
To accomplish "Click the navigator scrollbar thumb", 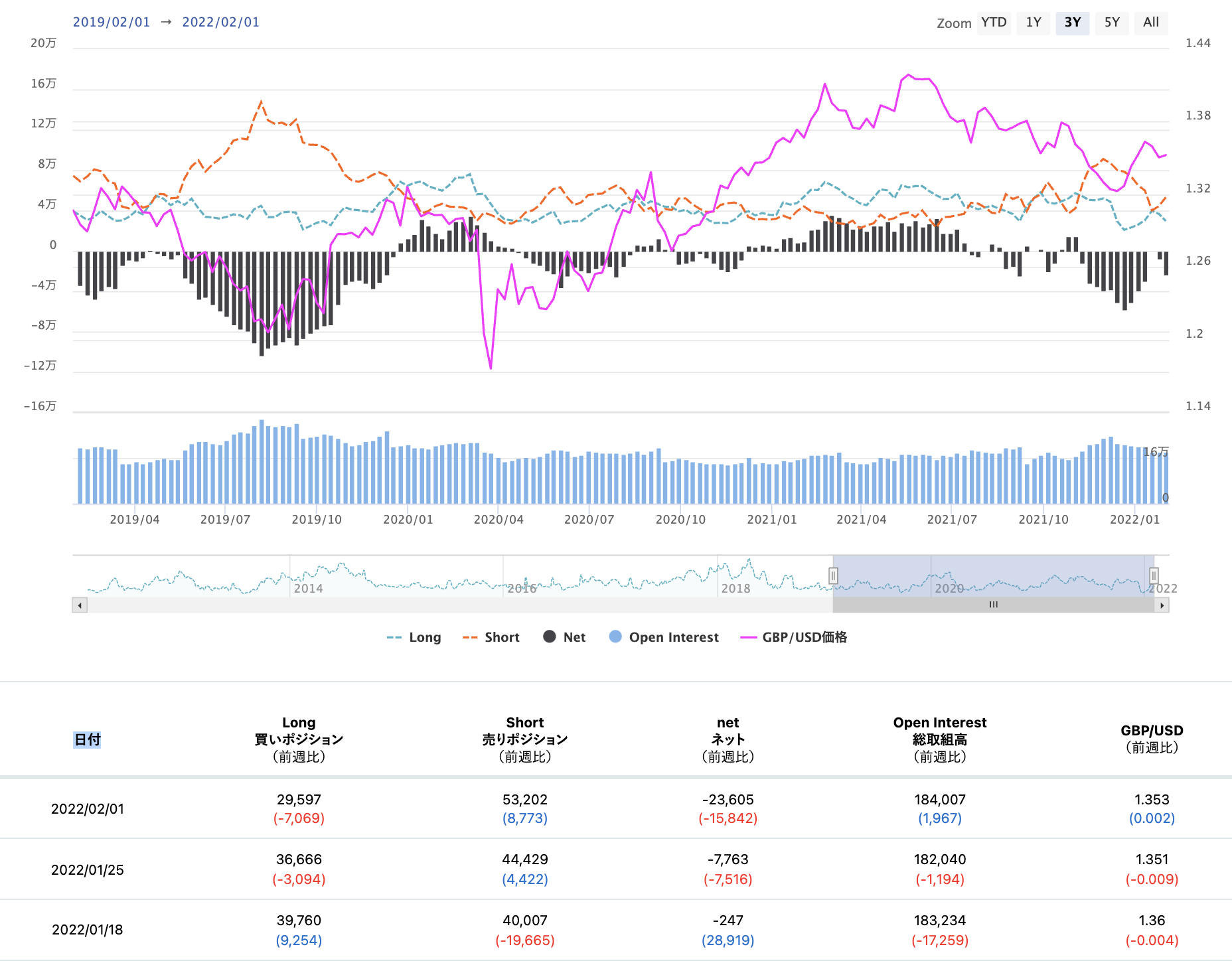I will coord(994,605).
